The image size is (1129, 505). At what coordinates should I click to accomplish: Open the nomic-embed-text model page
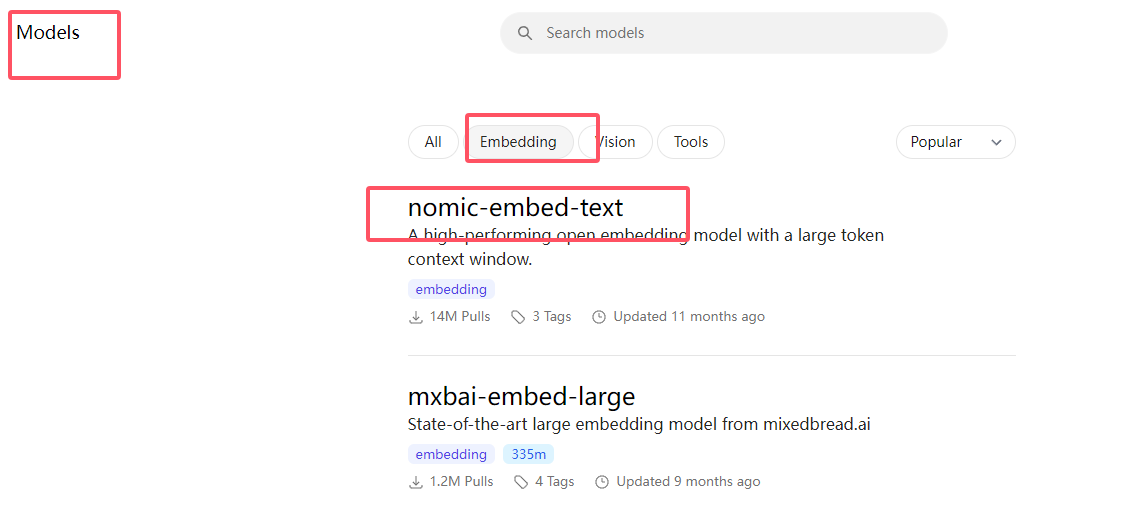[x=516, y=207]
